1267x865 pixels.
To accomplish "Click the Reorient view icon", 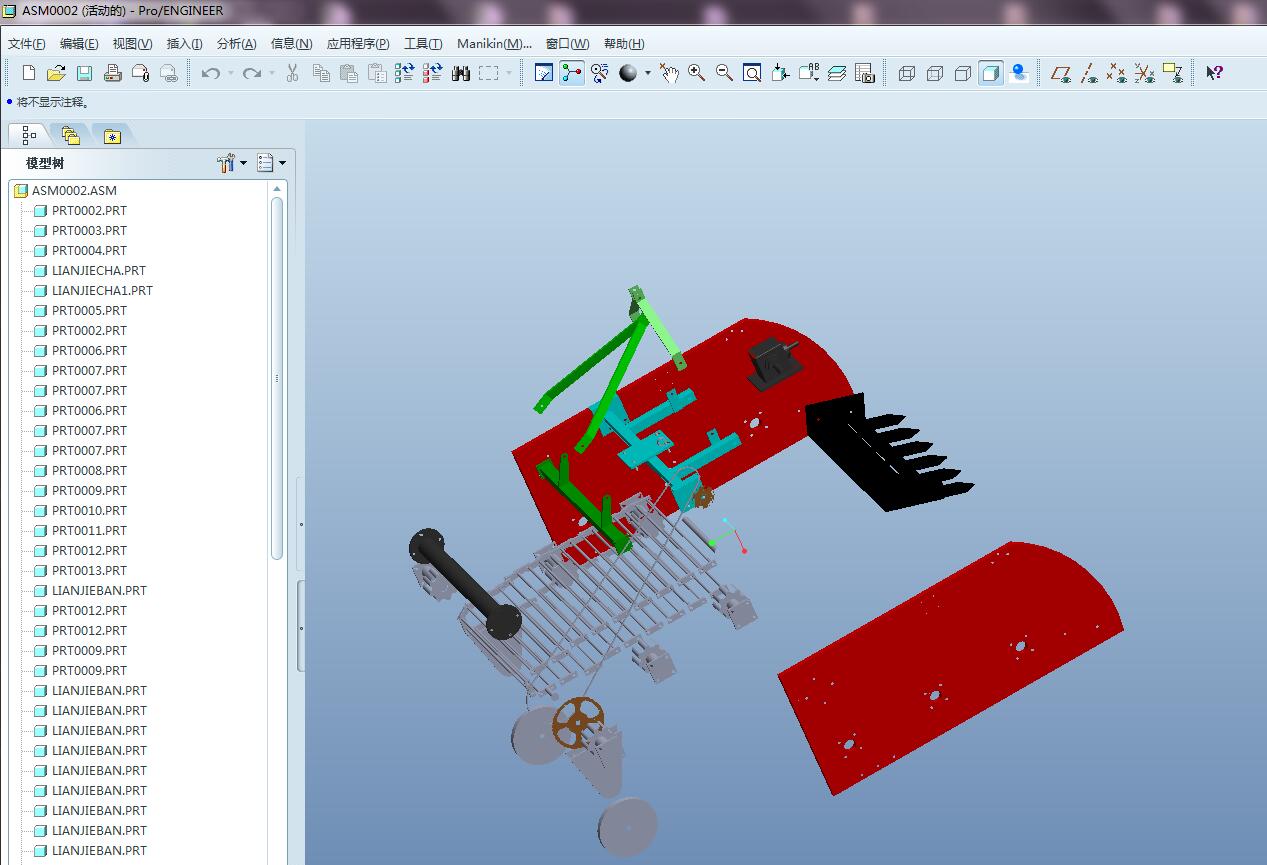I will pos(780,73).
